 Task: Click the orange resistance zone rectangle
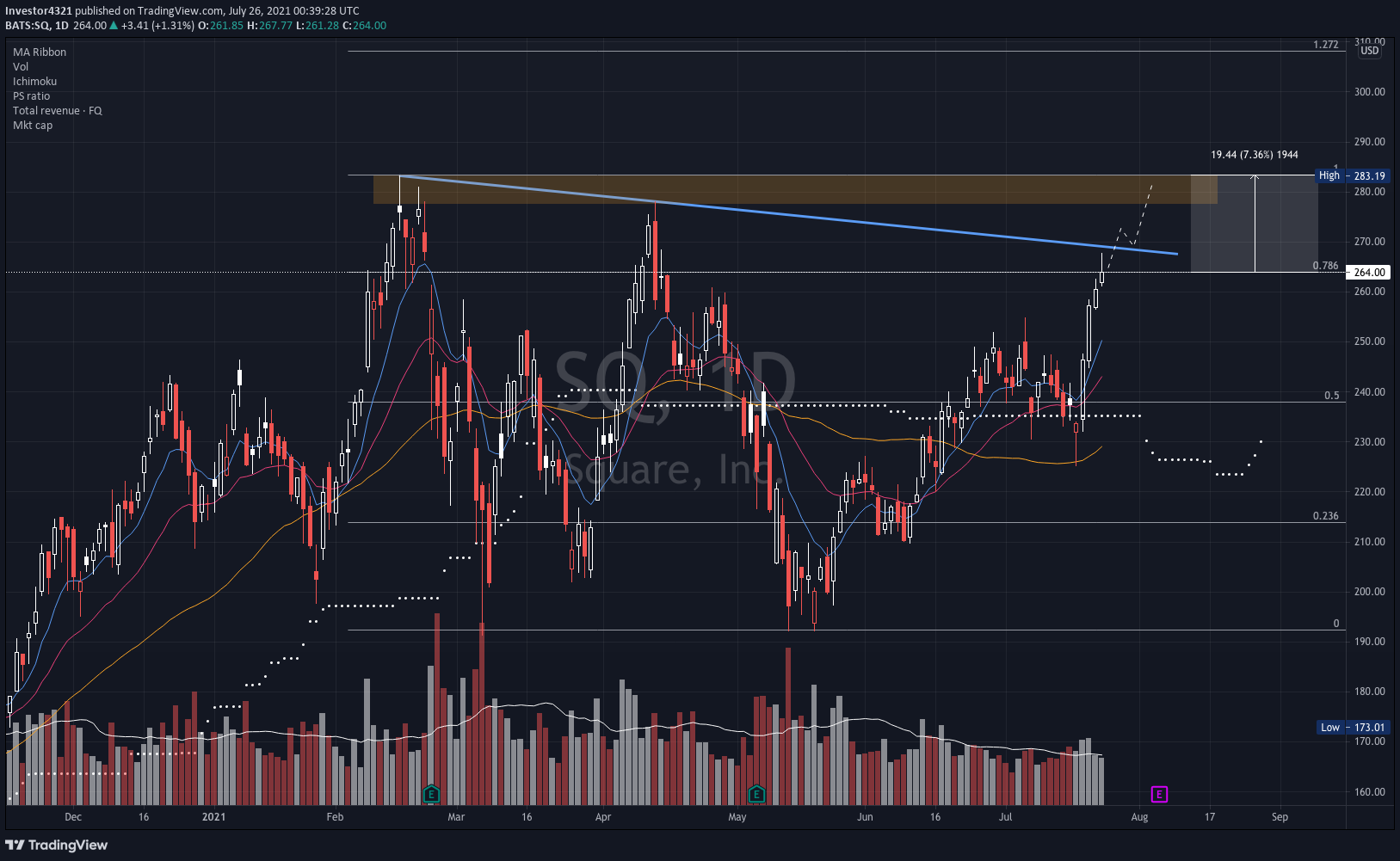click(x=795, y=189)
